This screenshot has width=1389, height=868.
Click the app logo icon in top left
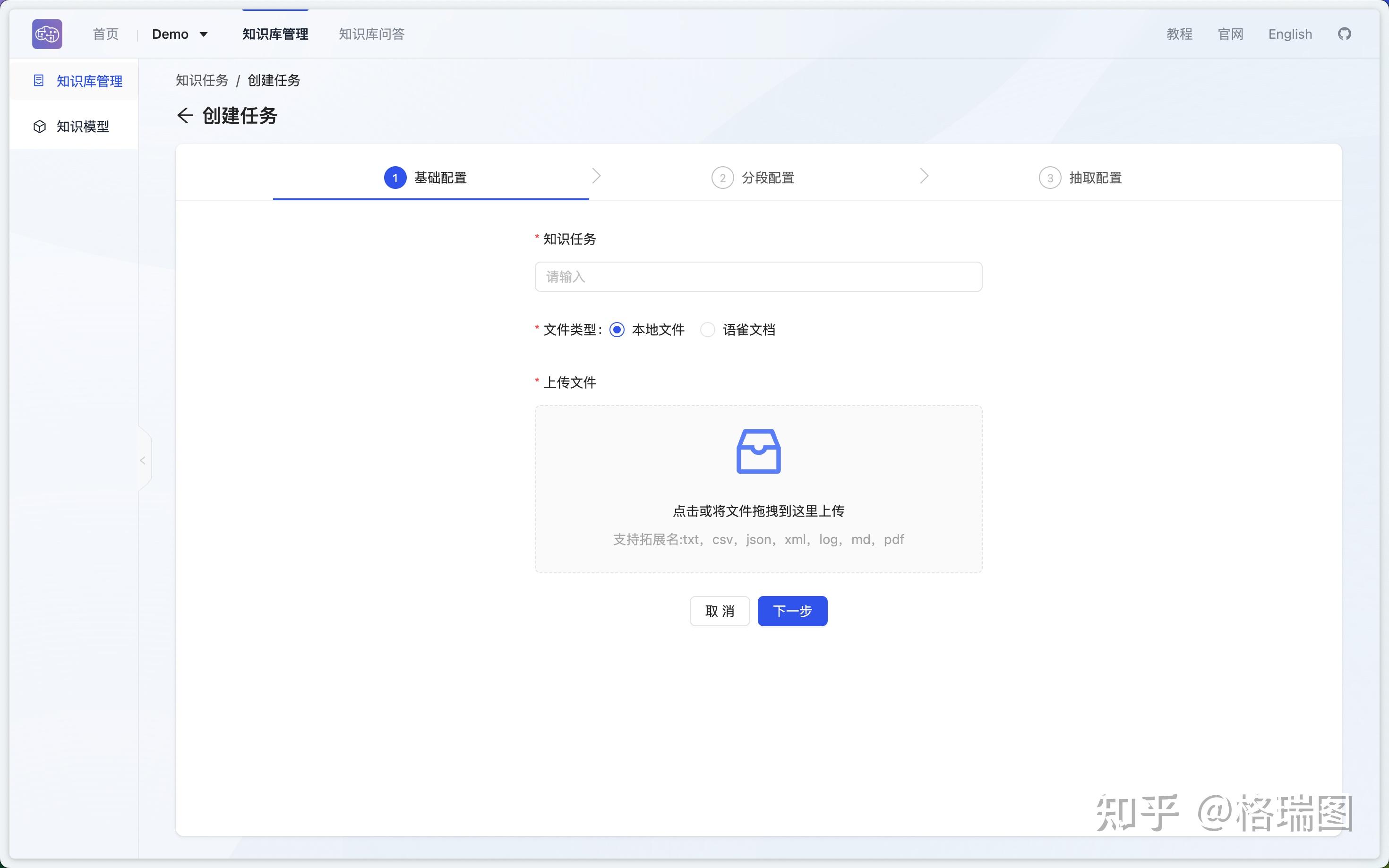click(47, 34)
